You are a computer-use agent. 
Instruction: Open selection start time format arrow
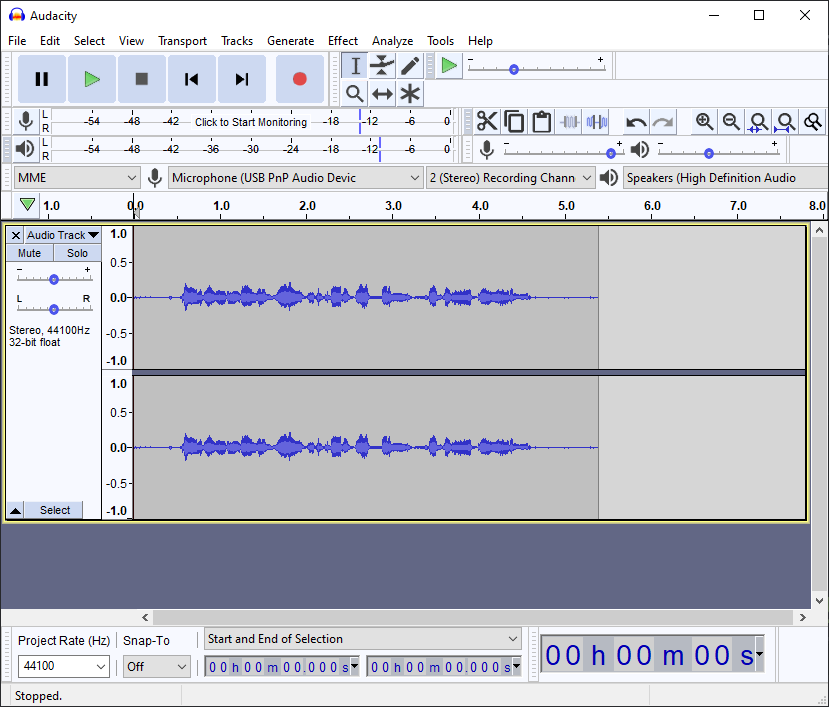[x=355, y=666]
